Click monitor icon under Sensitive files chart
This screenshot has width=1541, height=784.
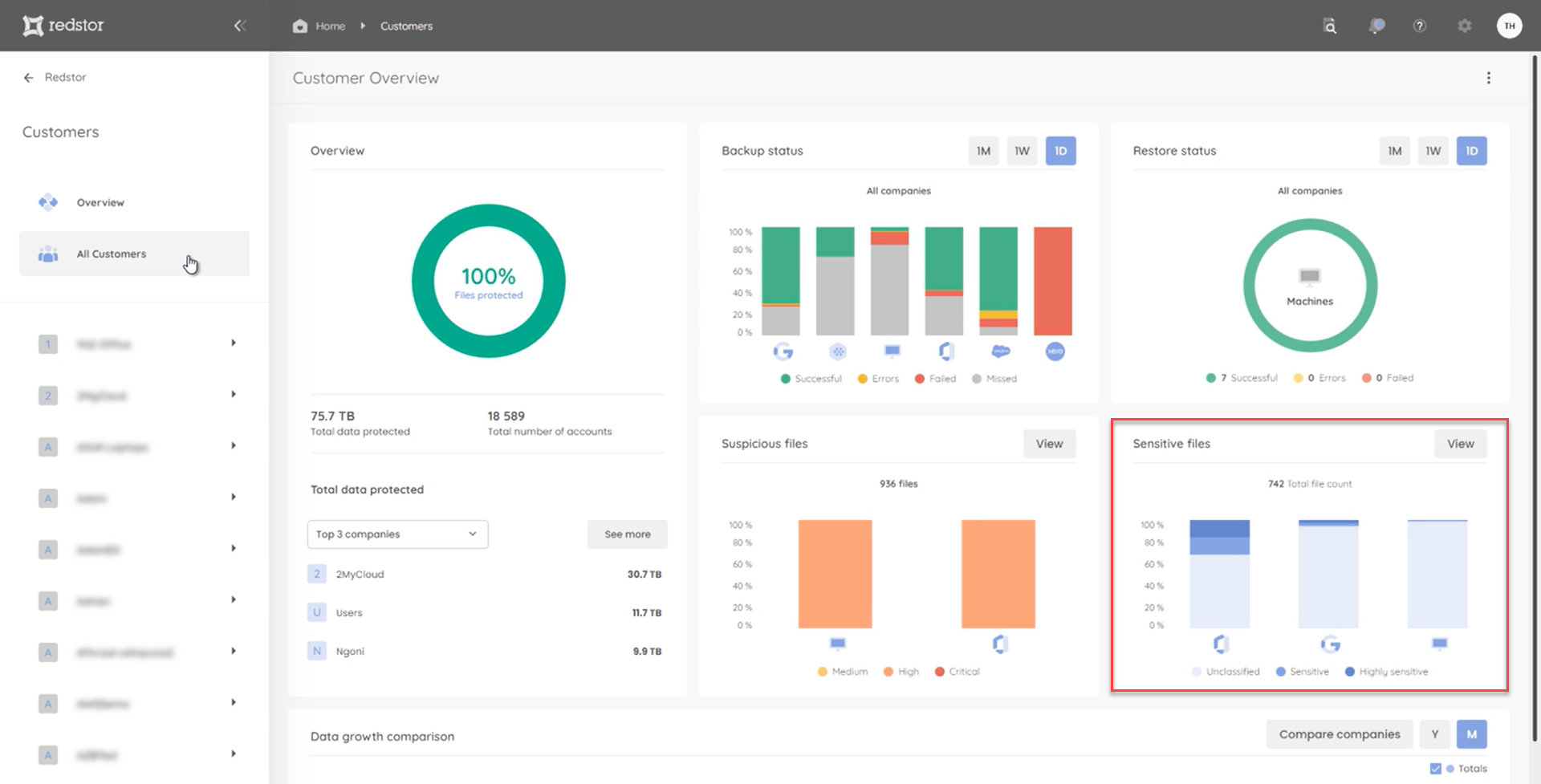(1440, 644)
